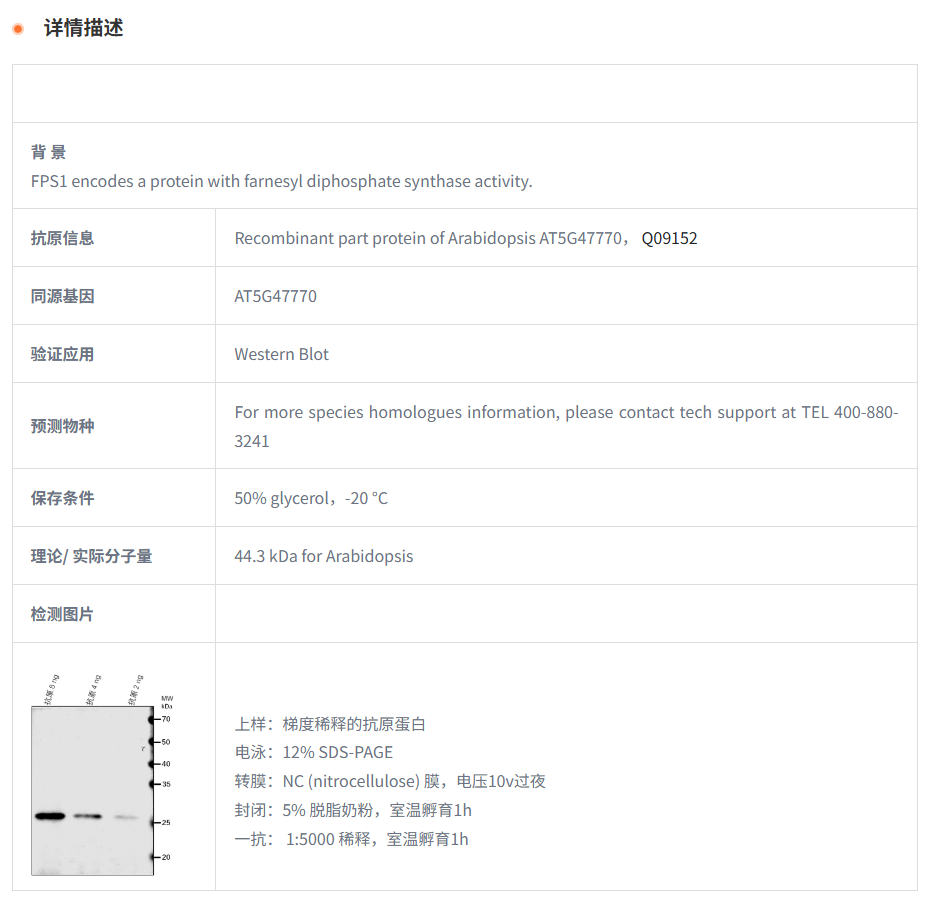Viewport: 930px width, 918px height.
Task: Click the 12% SDS-PAGE electrophoresis line
Action: click(314, 752)
